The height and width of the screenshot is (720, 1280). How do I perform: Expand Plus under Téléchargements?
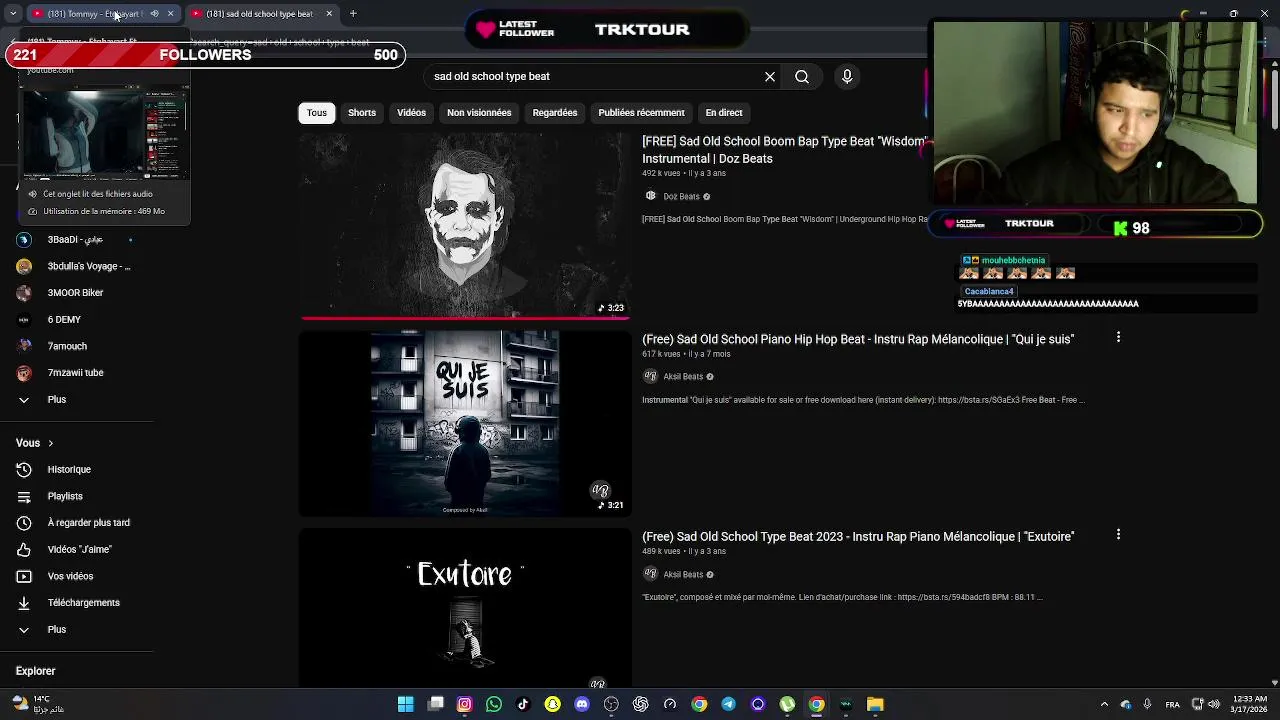pyautogui.click(x=56, y=629)
